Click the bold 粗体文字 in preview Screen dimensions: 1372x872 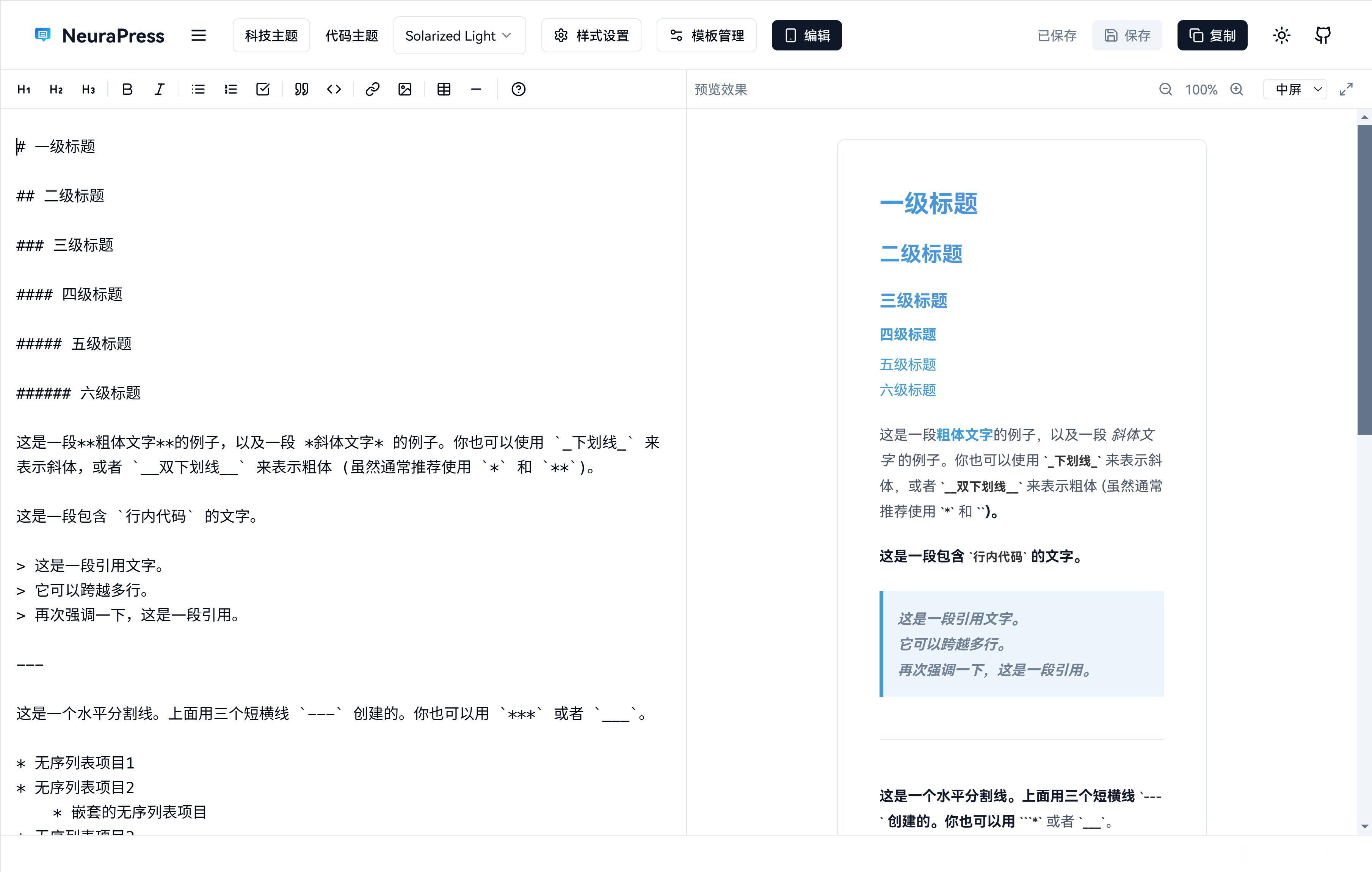[x=964, y=435]
